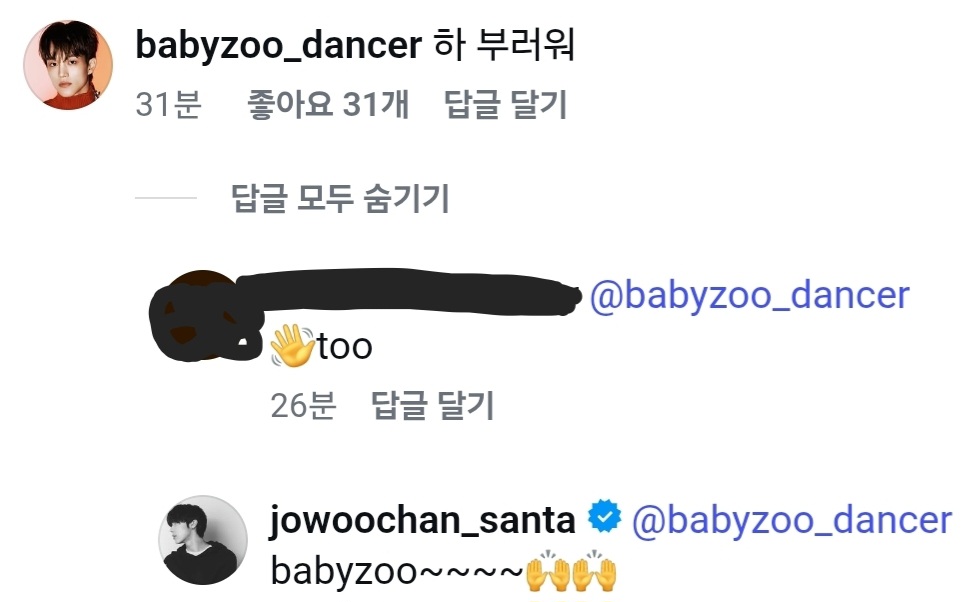Click 답글 달기 under the 31분 comment

pyautogui.click(x=505, y=105)
